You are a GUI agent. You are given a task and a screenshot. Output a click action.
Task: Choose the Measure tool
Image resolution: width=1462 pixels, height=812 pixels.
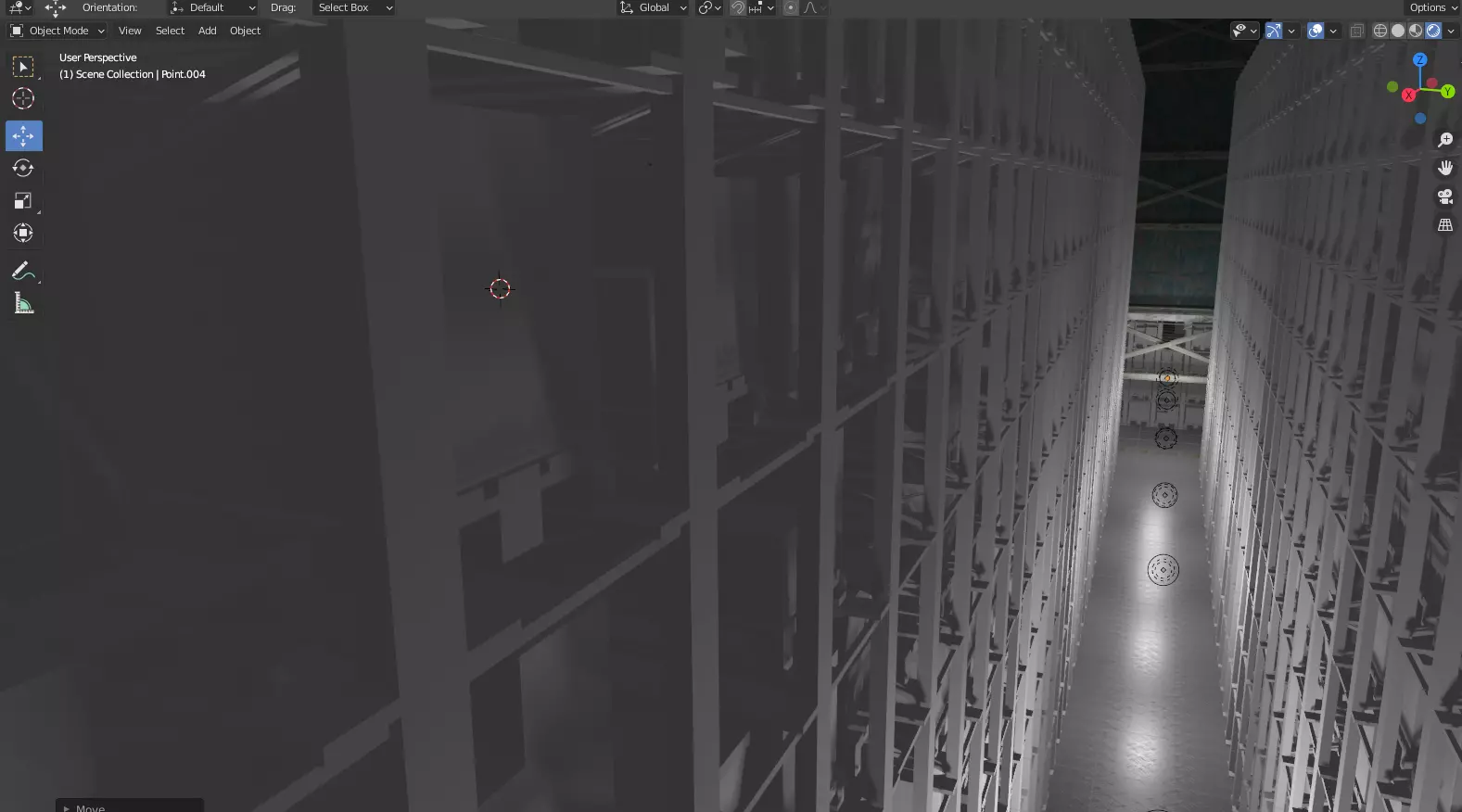(23, 303)
